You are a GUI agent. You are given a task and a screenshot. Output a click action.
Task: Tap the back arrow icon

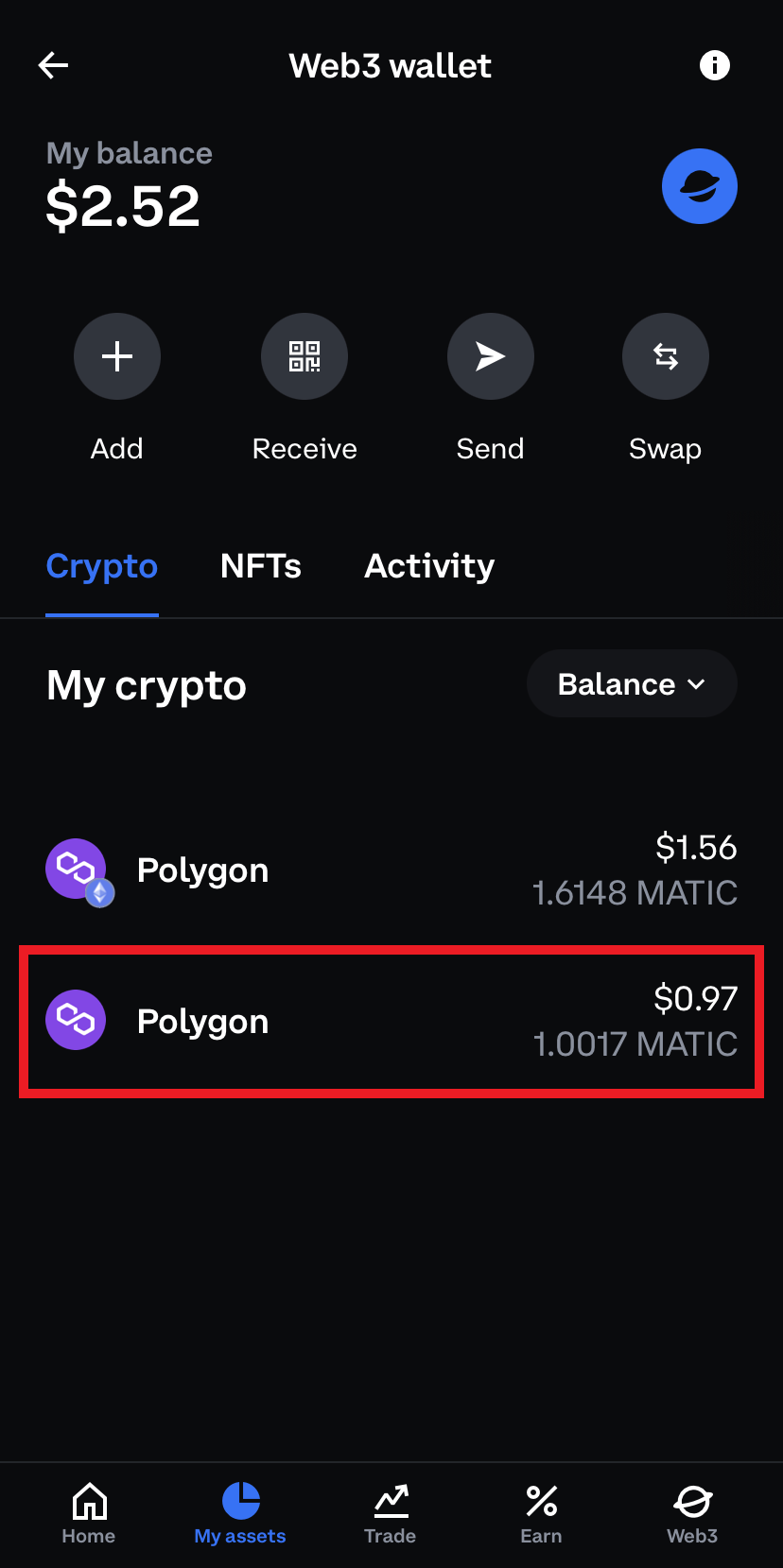[x=53, y=65]
